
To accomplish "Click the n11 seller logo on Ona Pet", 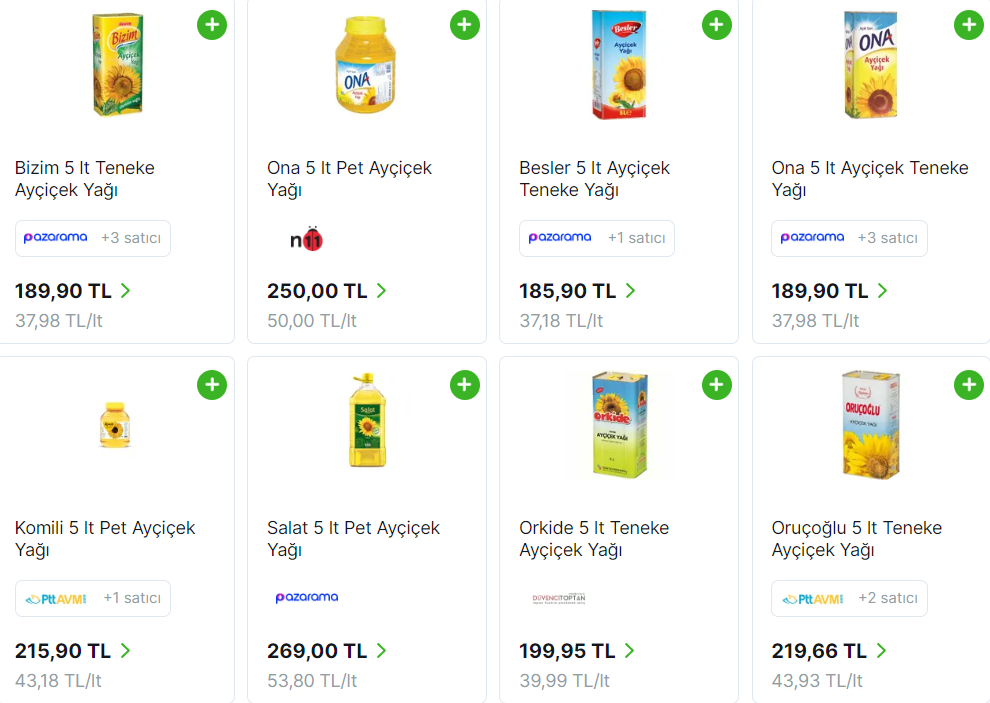I will (307, 239).
